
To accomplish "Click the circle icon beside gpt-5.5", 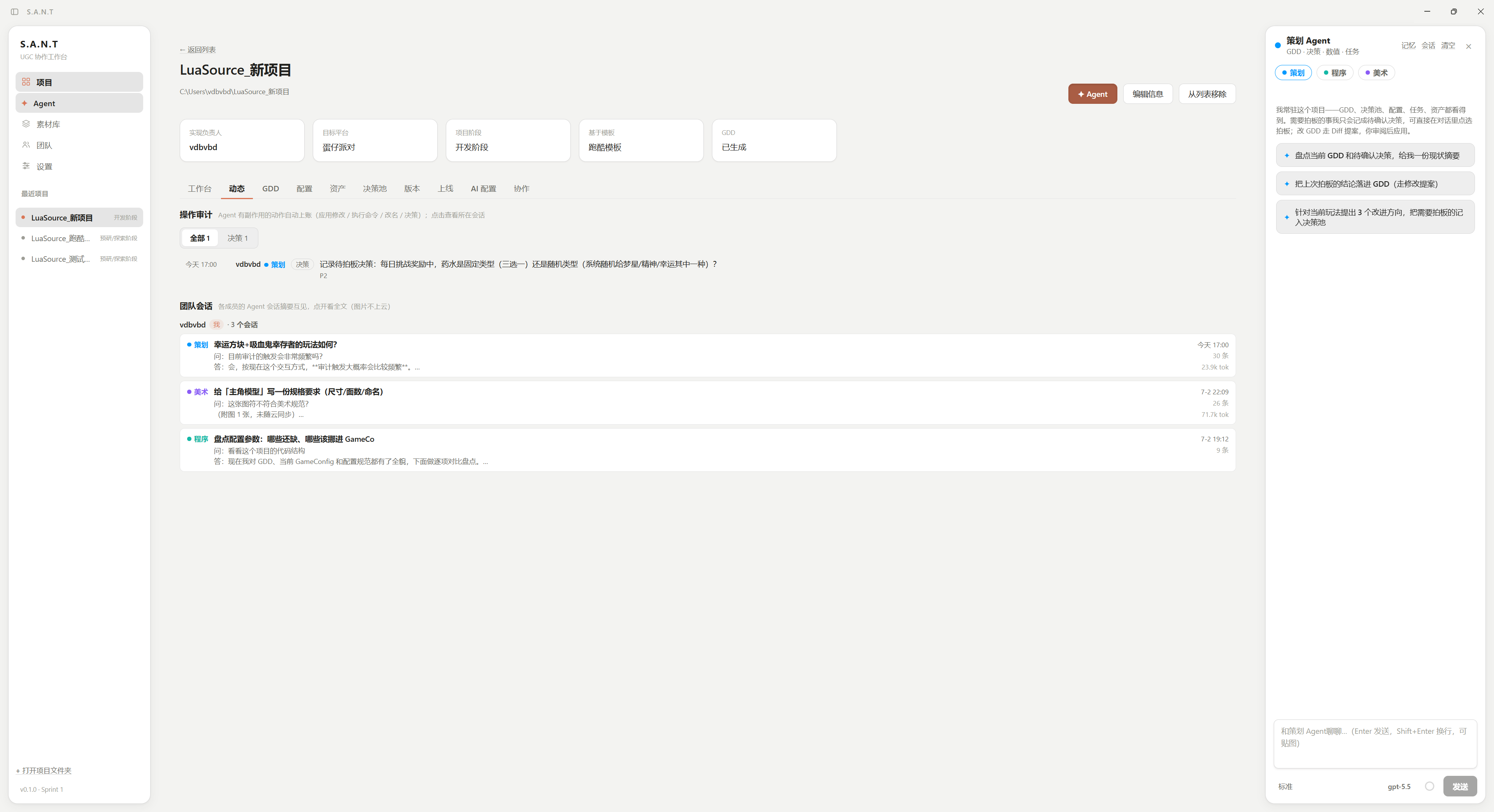I will click(x=1430, y=786).
